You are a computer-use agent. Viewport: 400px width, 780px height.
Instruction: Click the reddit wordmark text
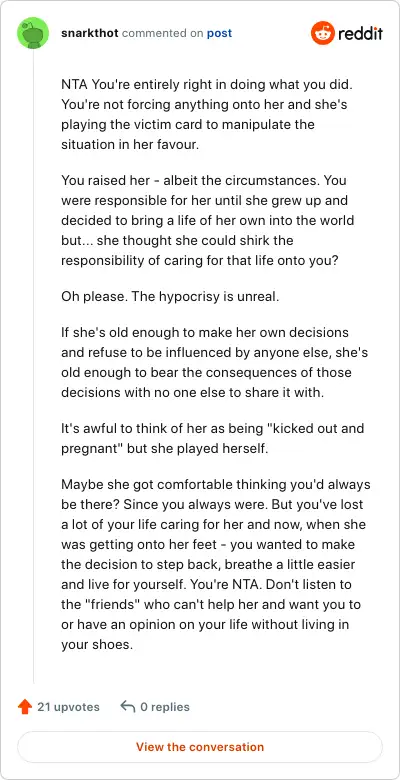tap(361, 33)
